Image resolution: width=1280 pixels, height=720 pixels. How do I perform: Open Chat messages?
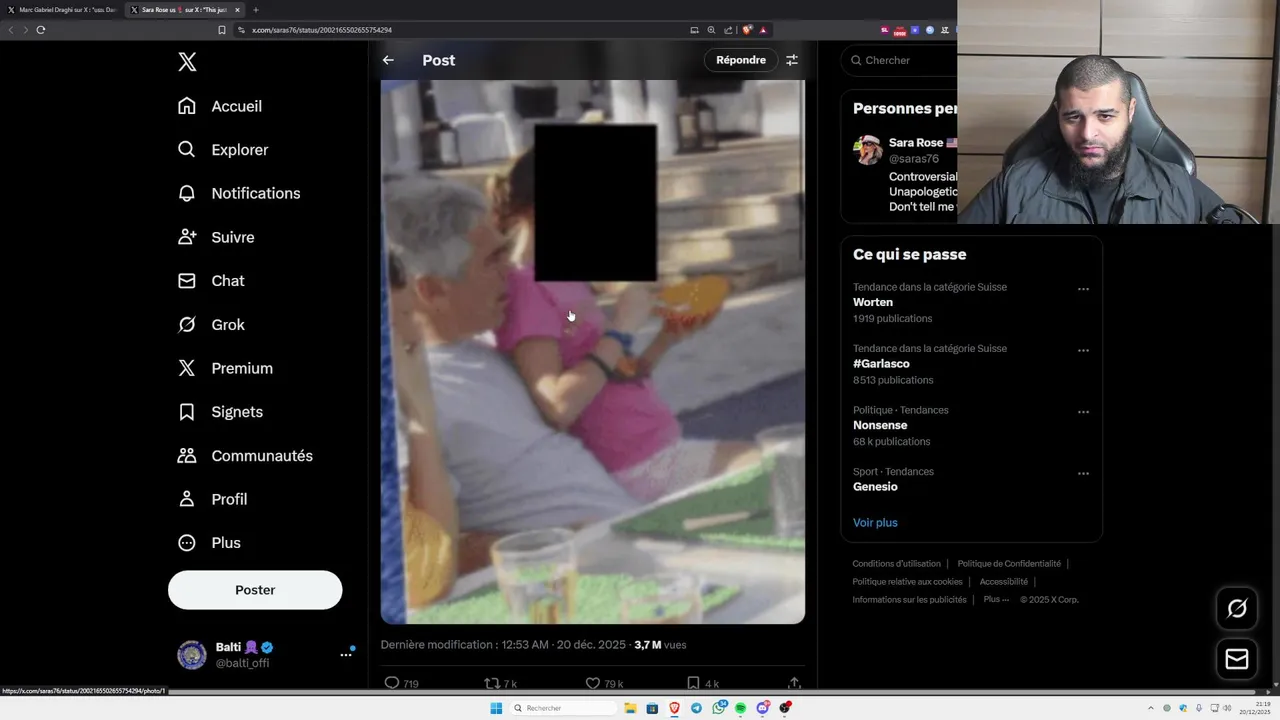[x=211, y=281]
